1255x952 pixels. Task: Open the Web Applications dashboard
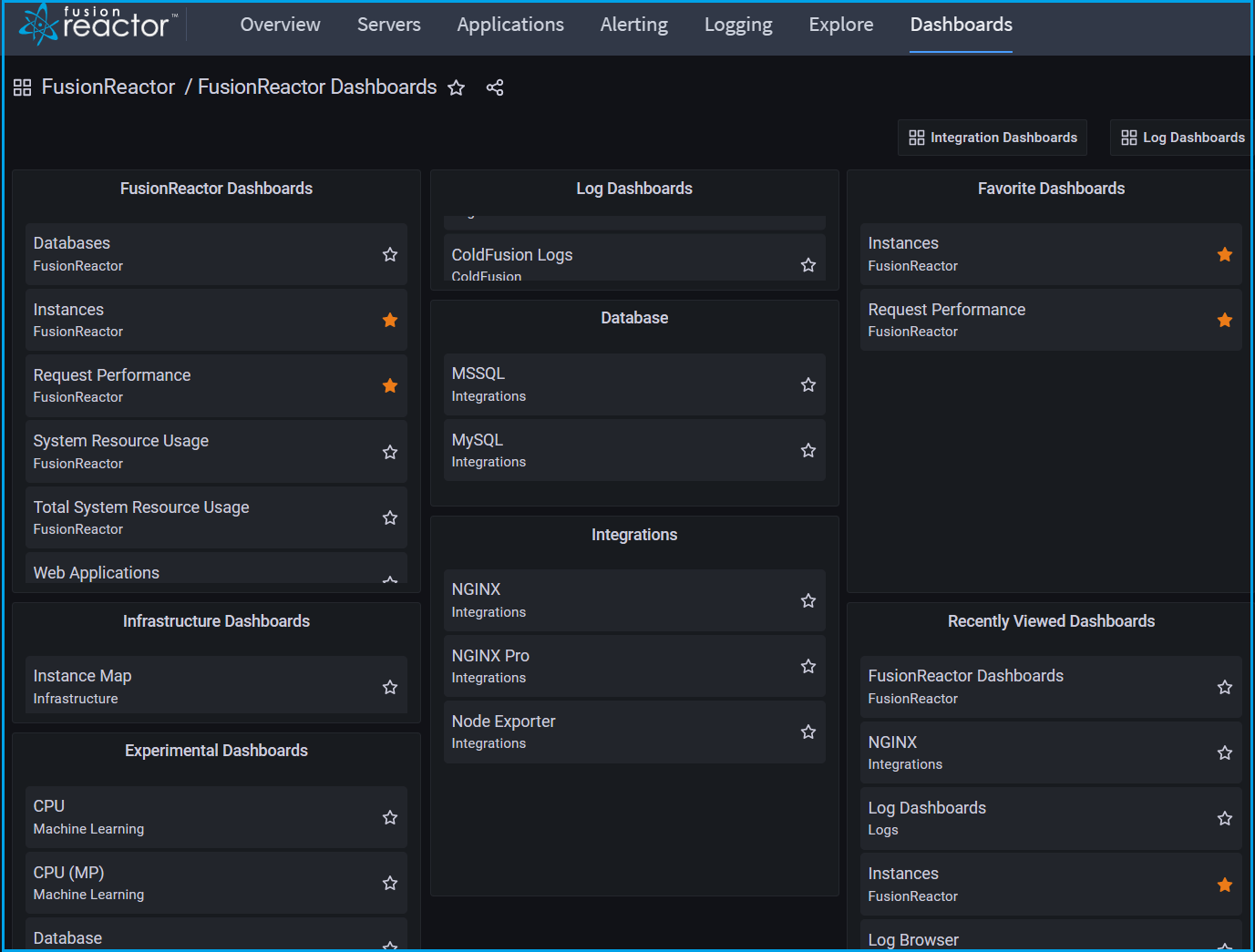click(216, 568)
